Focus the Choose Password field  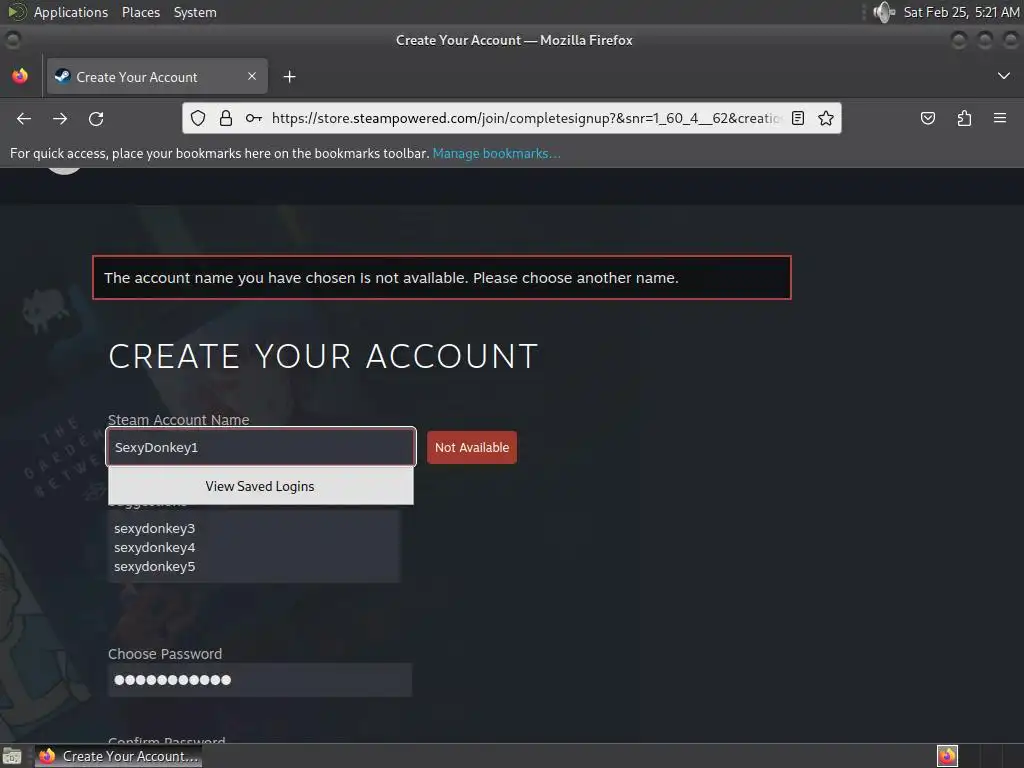click(x=260, y=680)
